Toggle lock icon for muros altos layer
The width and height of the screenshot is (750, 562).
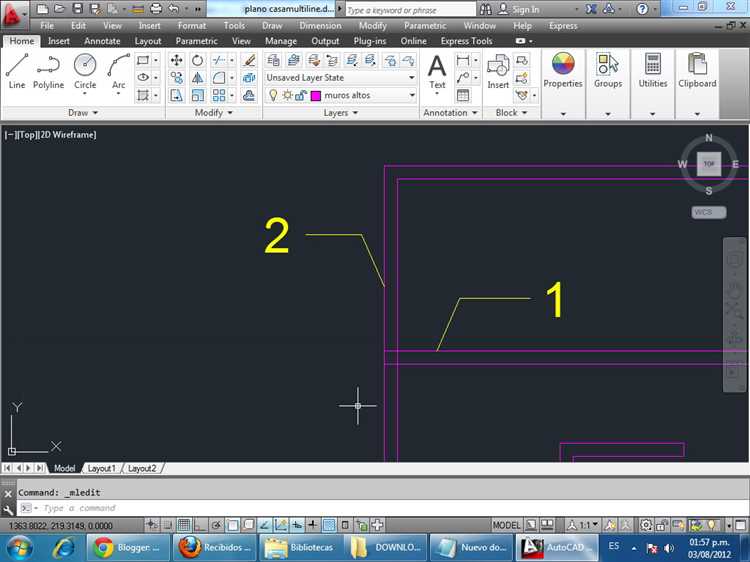301,95
